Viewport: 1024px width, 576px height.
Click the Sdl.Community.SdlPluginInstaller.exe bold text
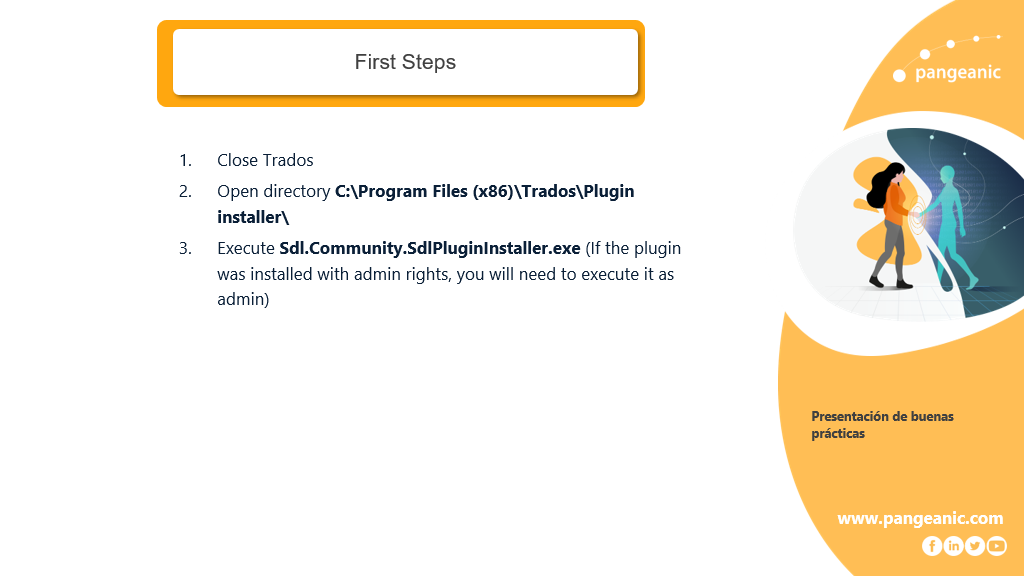point(430,248)
